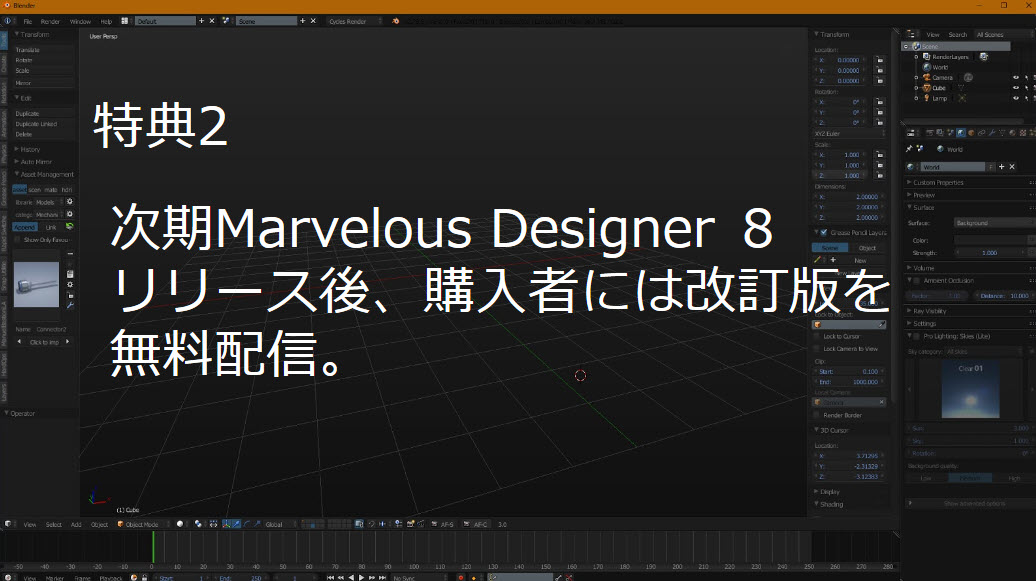Click grease pencil New button

tap(860, 260)
